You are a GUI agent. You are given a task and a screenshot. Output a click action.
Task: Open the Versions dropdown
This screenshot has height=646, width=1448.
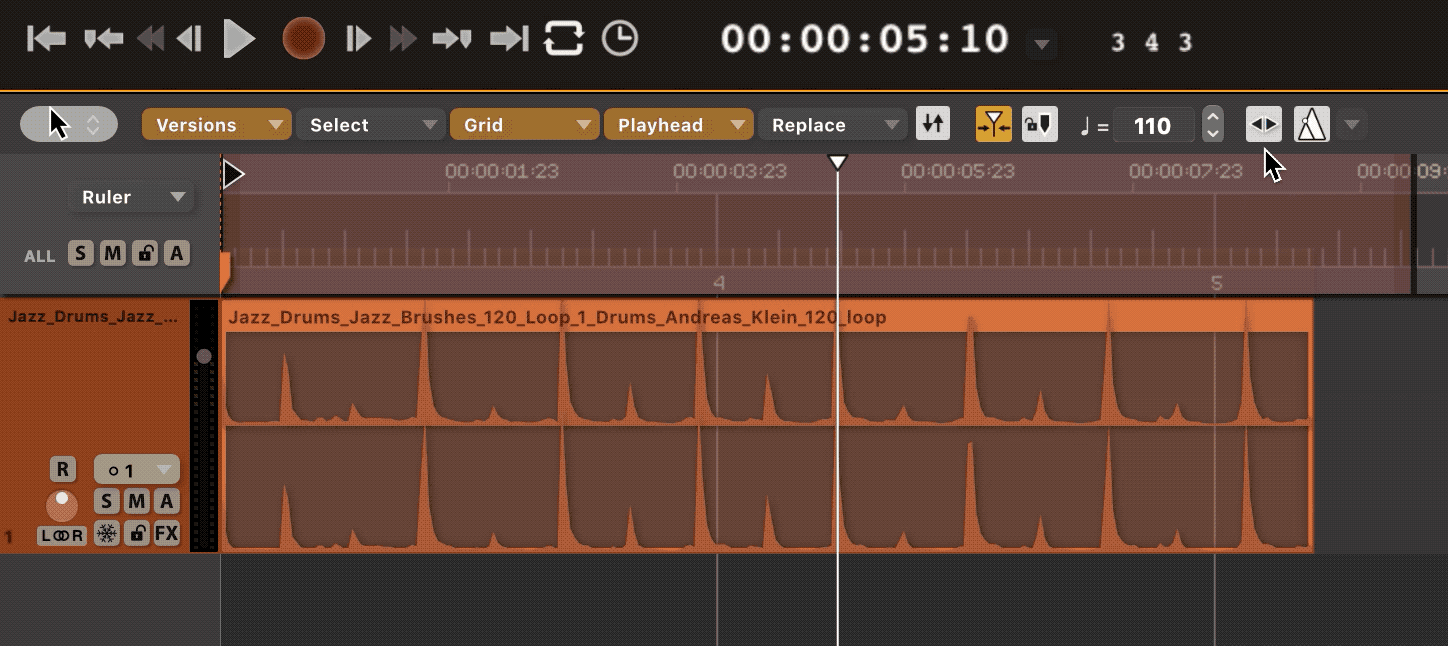point(217,125)
